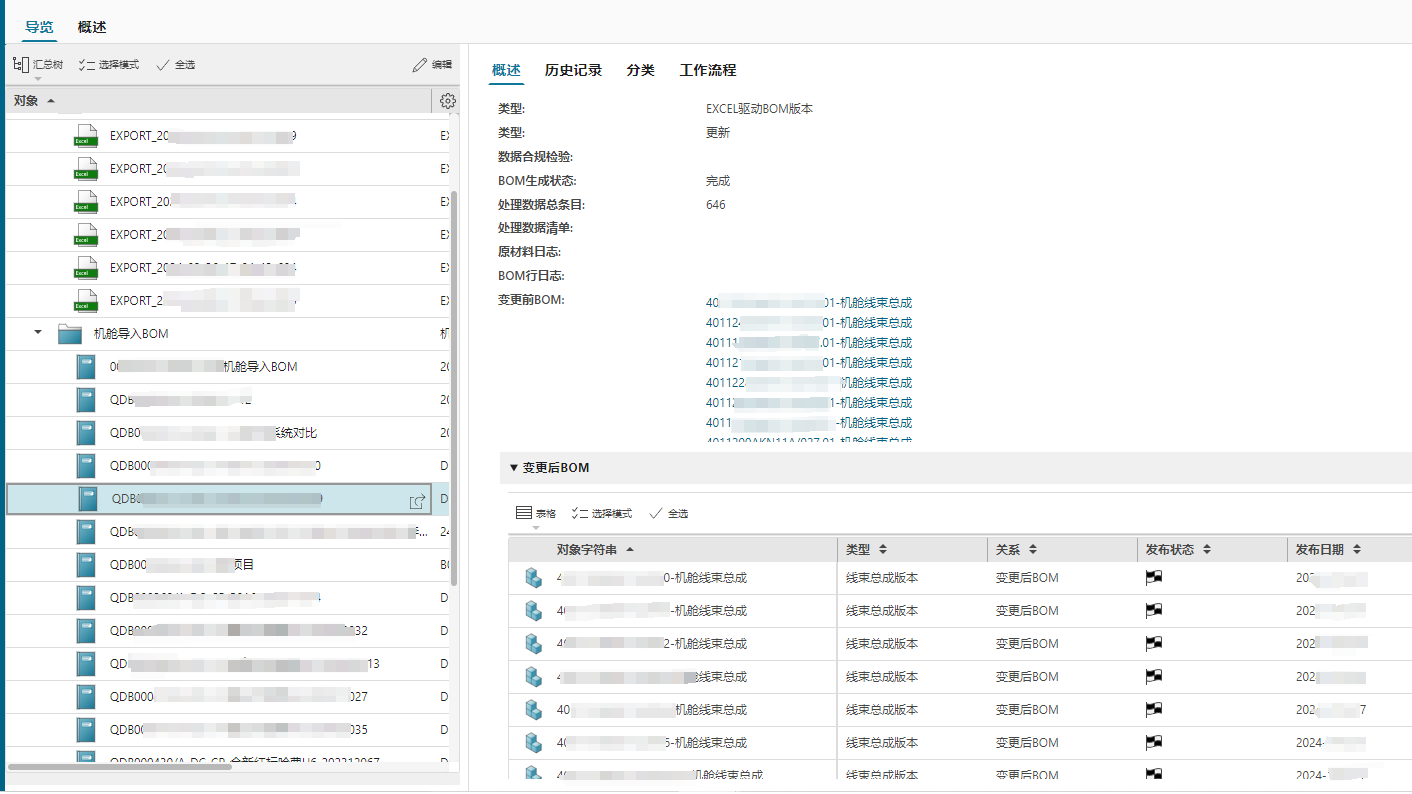Click release flag in row ending 2-机舱线束总成
This screenshot has height=794, width=1412.
(1153, 643)
